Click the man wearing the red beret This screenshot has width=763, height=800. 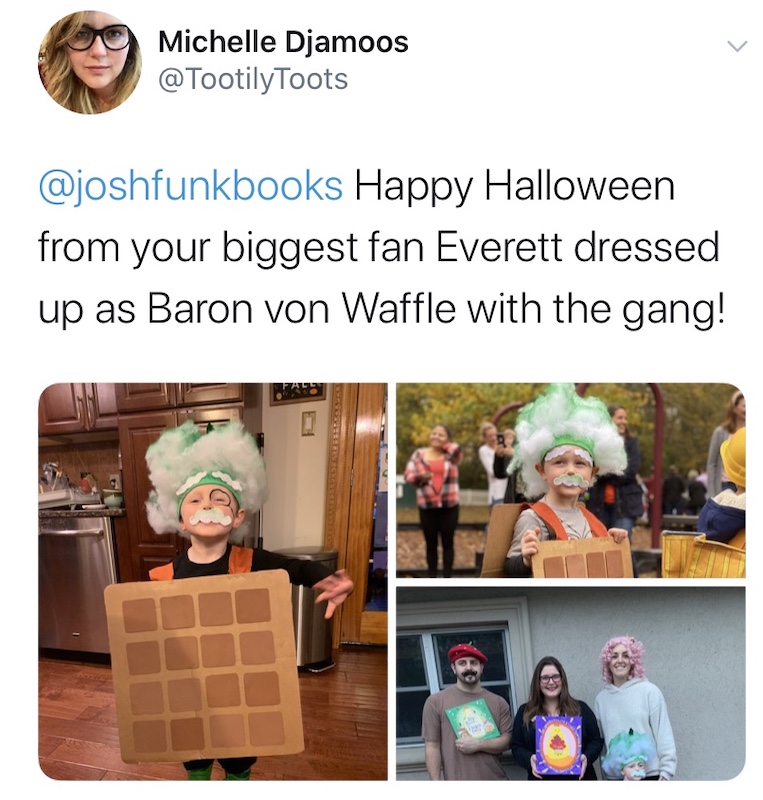click(x=465, y=712)
